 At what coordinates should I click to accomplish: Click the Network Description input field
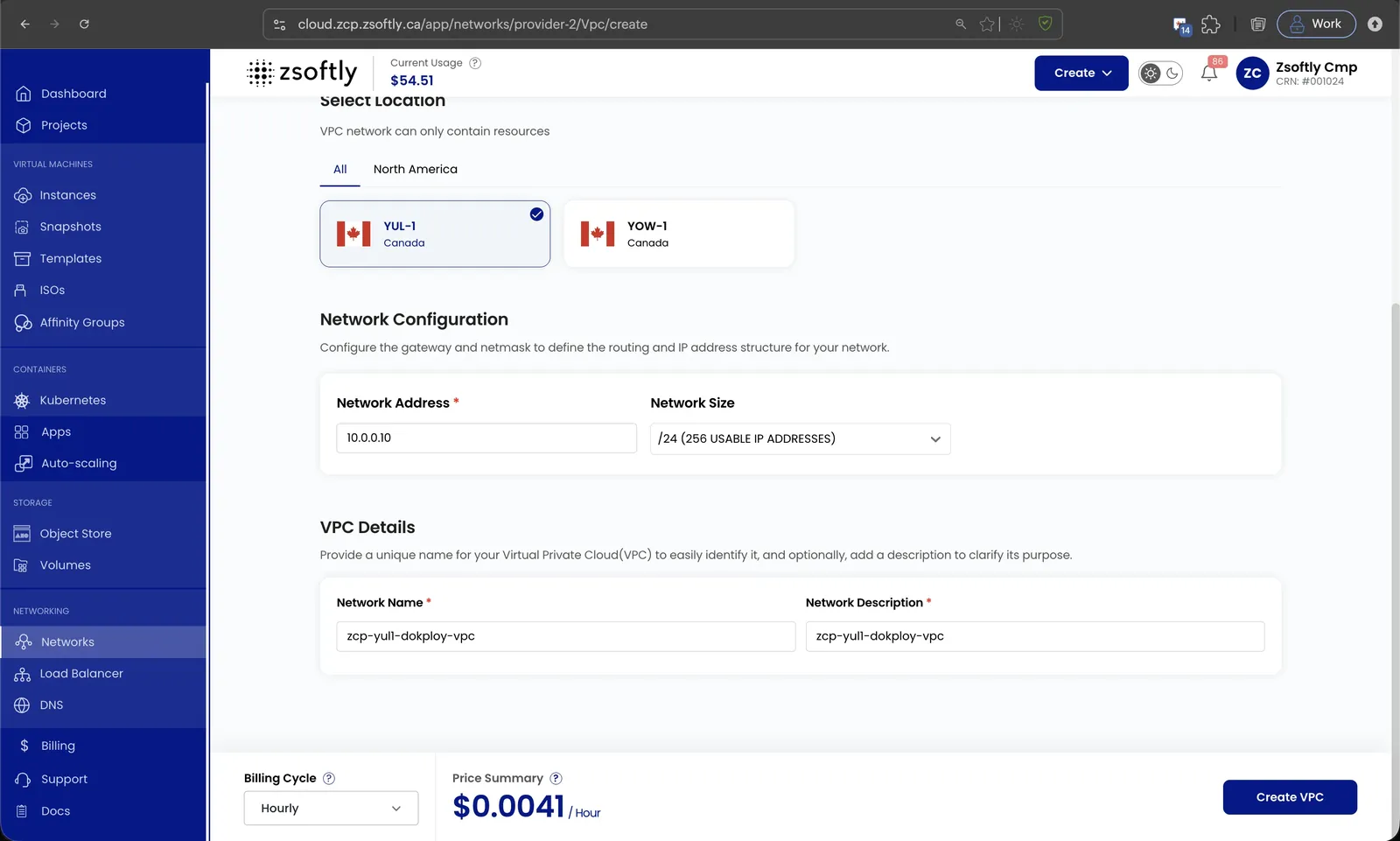(1035, 636)
